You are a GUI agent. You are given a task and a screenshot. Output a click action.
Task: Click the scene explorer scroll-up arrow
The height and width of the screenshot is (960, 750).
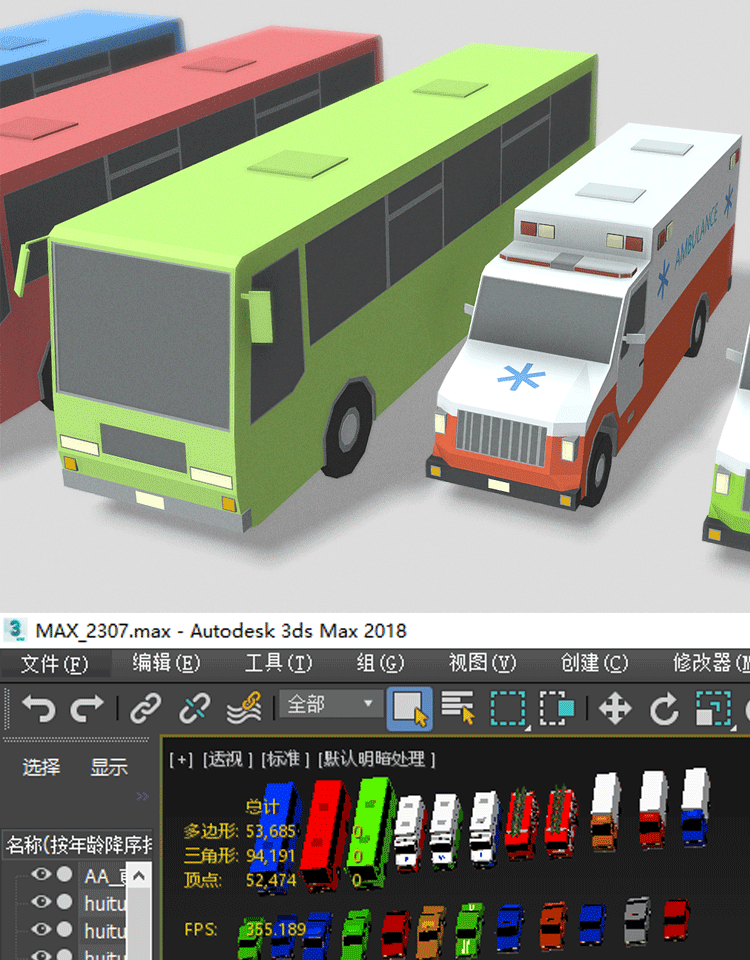point(139,876)
